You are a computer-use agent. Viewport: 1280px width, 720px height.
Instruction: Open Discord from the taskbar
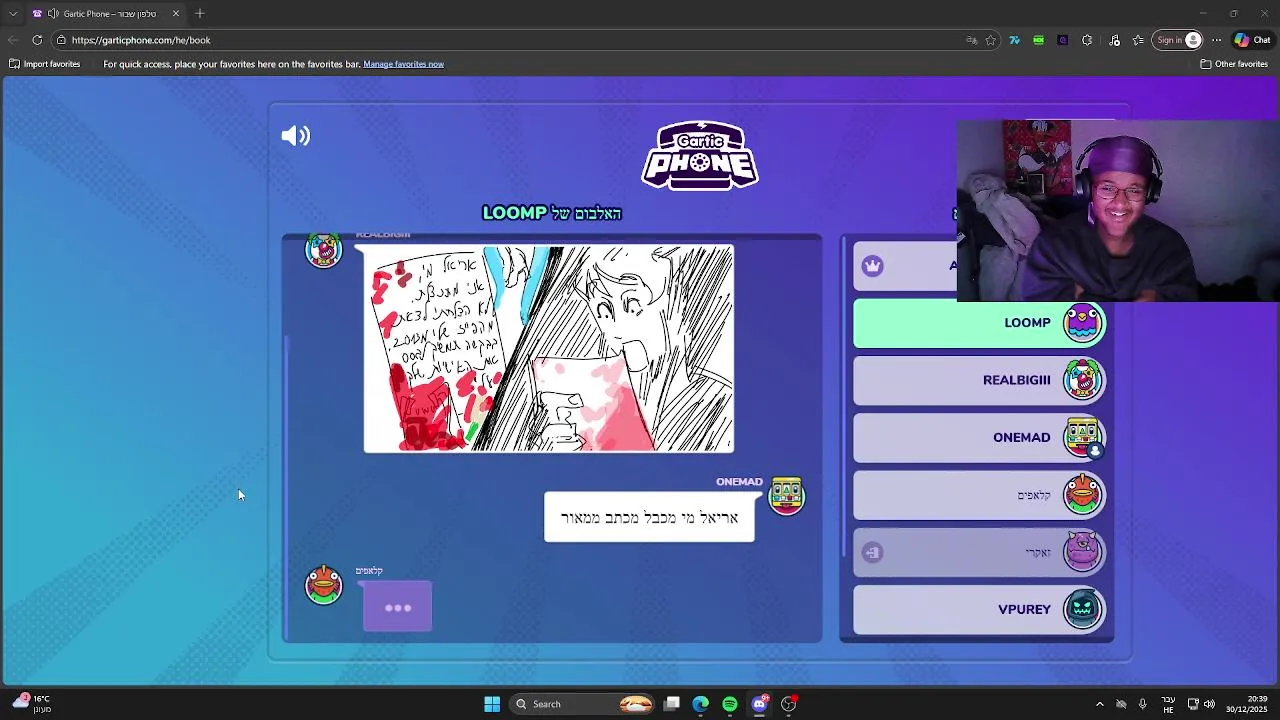click(x=759, y=704)
